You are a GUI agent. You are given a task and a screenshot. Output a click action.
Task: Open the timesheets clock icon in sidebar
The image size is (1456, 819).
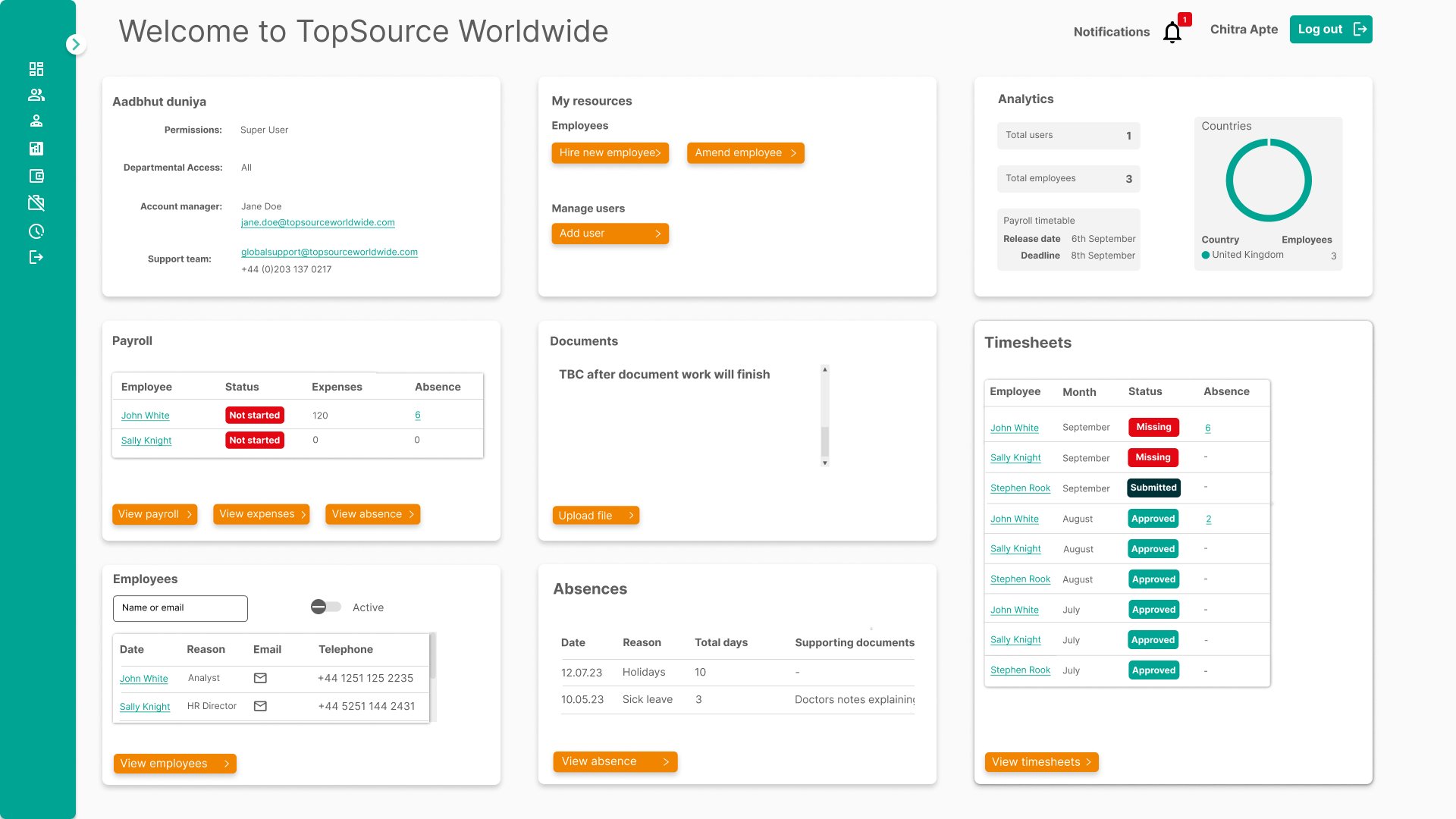click(x=36, y=231)
